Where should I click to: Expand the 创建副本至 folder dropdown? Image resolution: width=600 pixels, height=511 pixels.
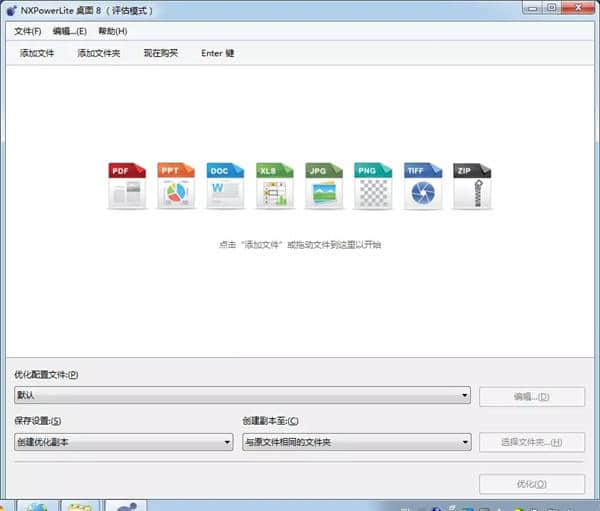click(465, 442)
